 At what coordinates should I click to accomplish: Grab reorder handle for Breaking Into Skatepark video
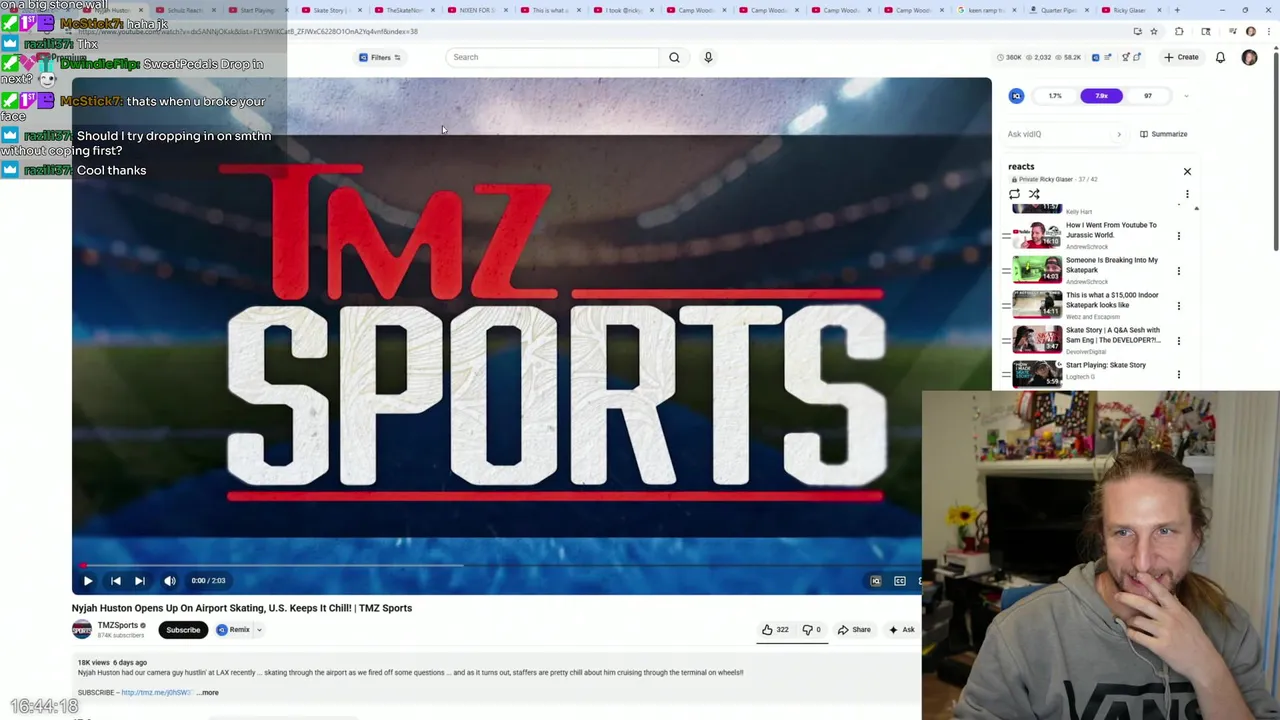click(1006, 271)
